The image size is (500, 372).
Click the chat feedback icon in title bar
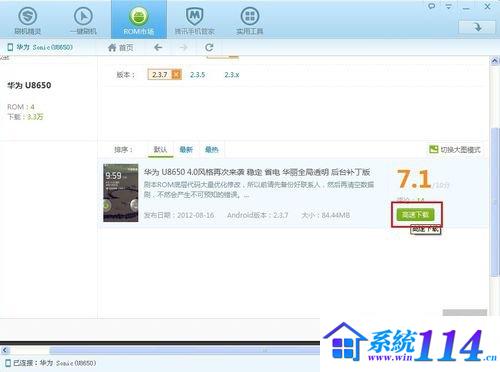point(431,6)
